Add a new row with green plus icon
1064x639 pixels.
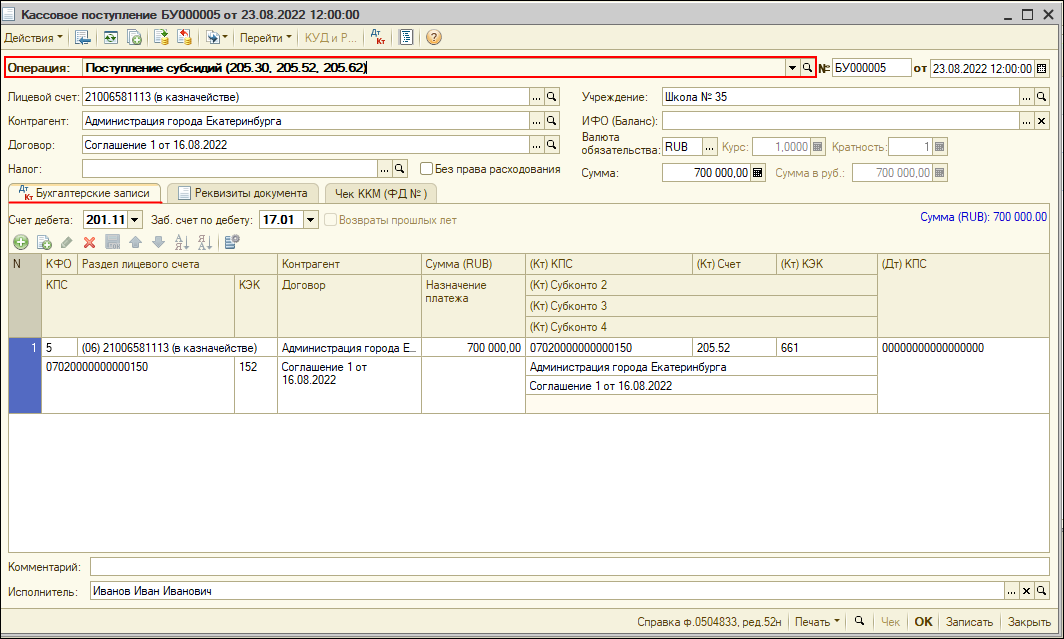(x=21, y=242)
